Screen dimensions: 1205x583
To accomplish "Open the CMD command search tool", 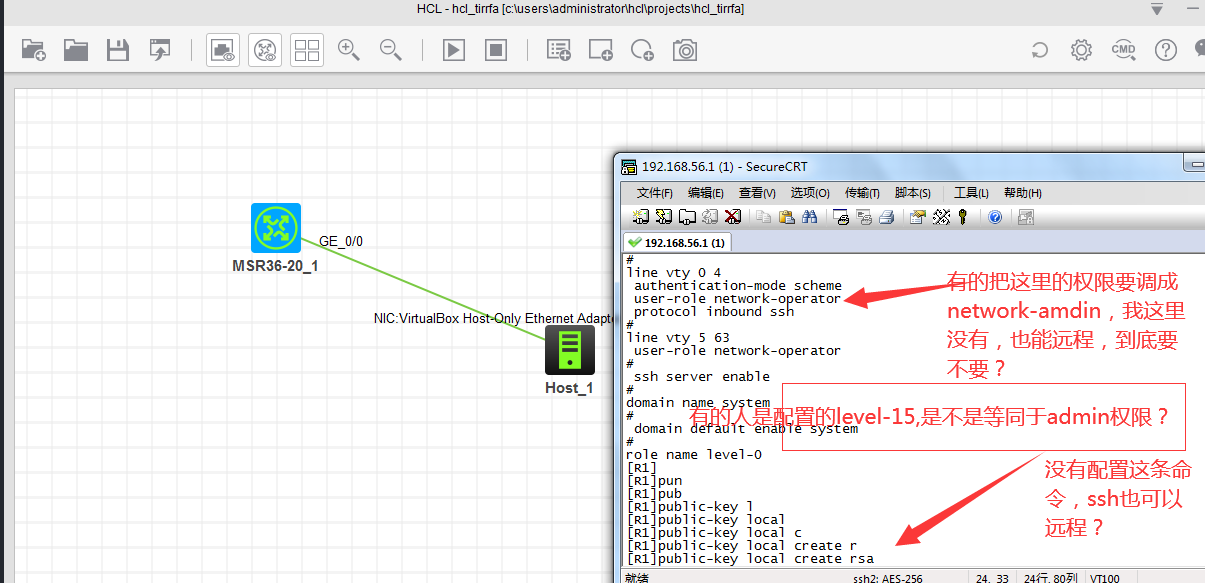I will (x=1124, y=50).
